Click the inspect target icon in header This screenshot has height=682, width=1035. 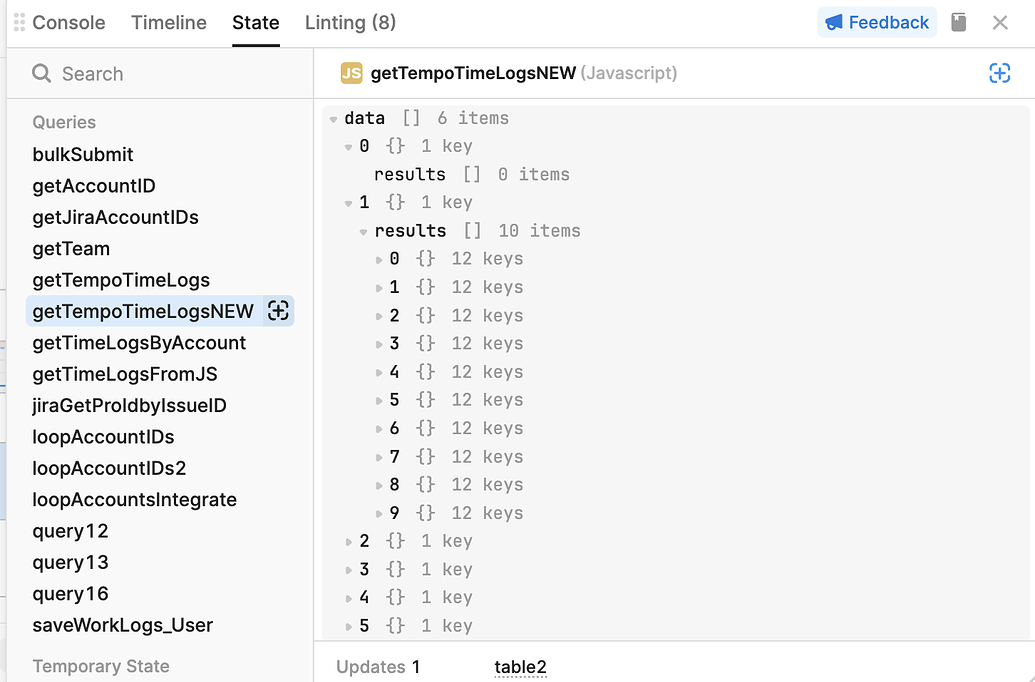click(999, 73)
